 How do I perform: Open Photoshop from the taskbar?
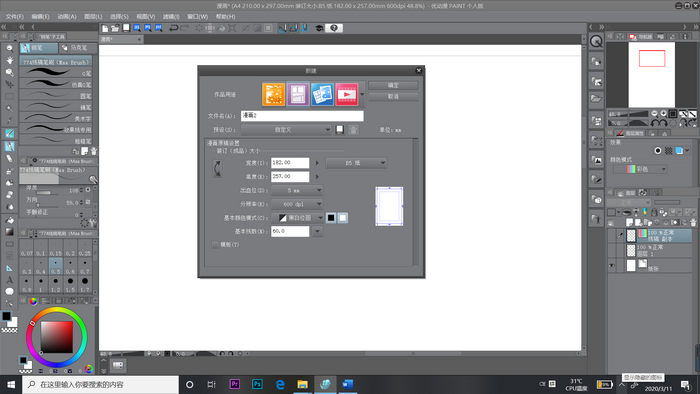click(x=257, y=384)
